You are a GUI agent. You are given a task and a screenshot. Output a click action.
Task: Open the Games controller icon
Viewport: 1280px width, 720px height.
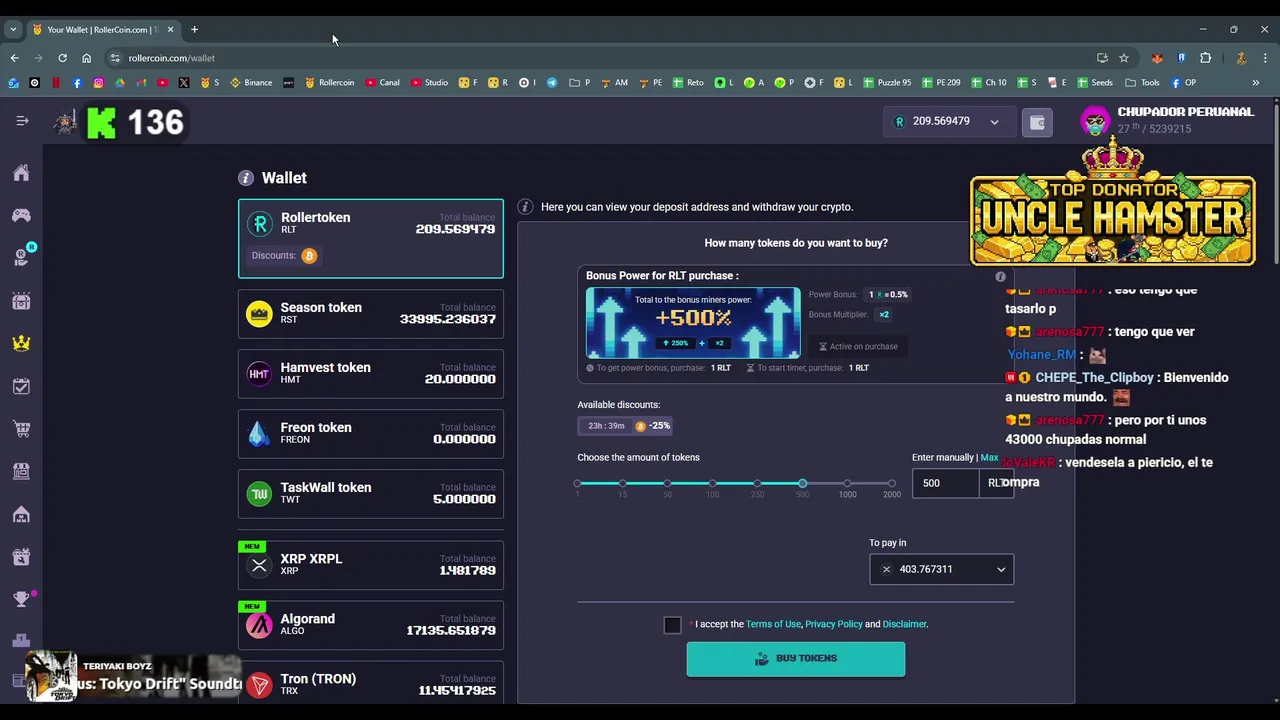(x=21, y=215)
